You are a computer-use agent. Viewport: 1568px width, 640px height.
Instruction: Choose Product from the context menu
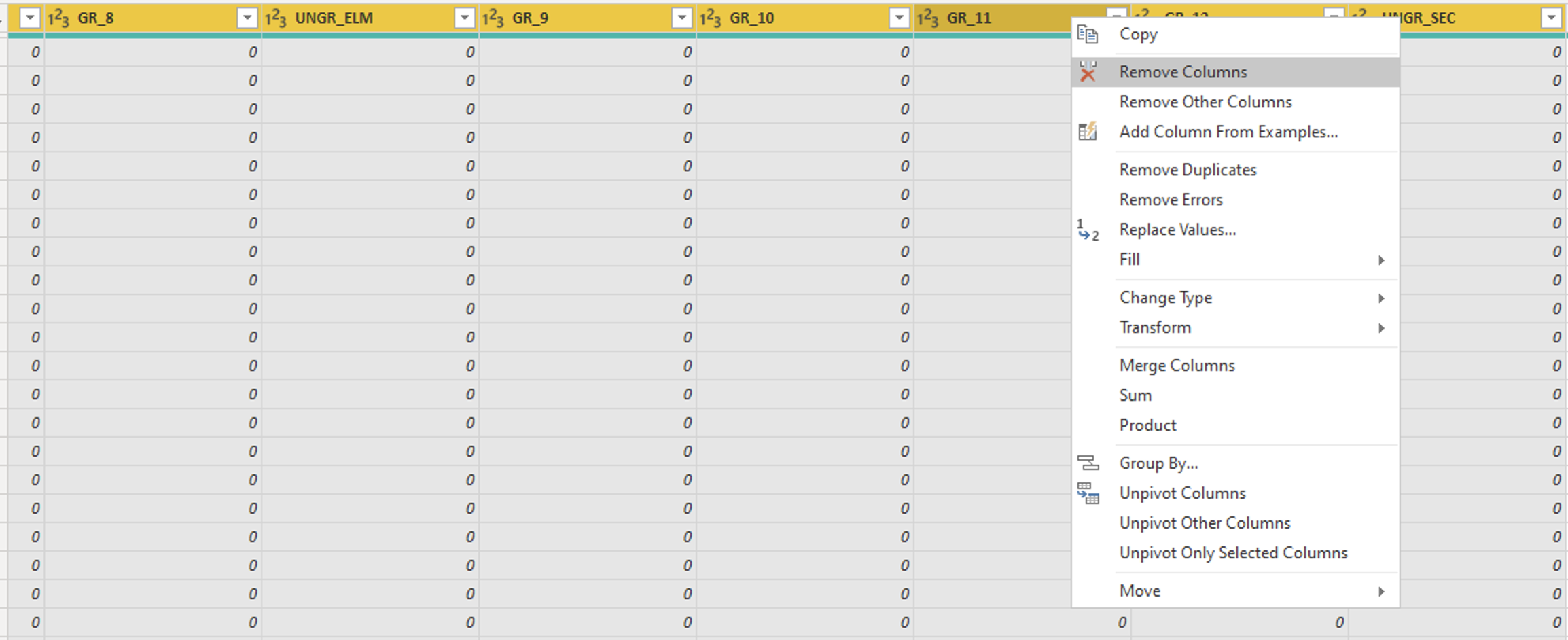point(1235,425)
